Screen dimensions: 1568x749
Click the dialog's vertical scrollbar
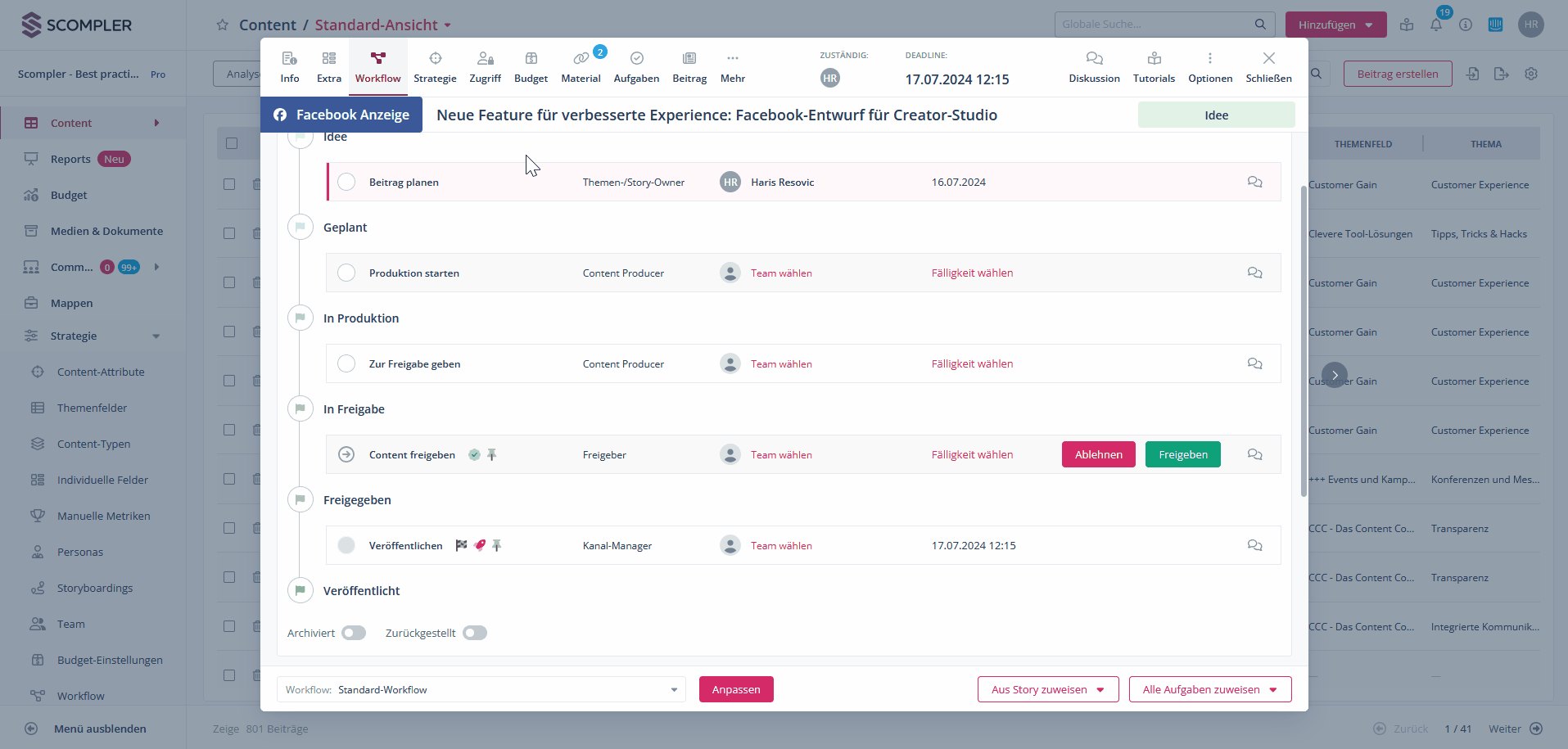[x=1304, y=341]
